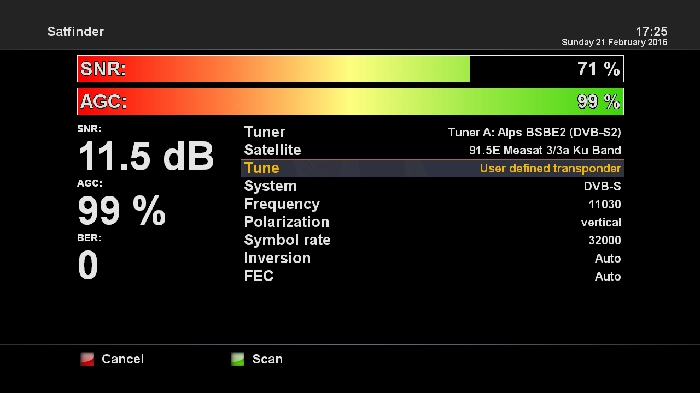Change Tune value User defined transponder
Image resolution: width=700 pixels, height=393 pixels.
550,168
